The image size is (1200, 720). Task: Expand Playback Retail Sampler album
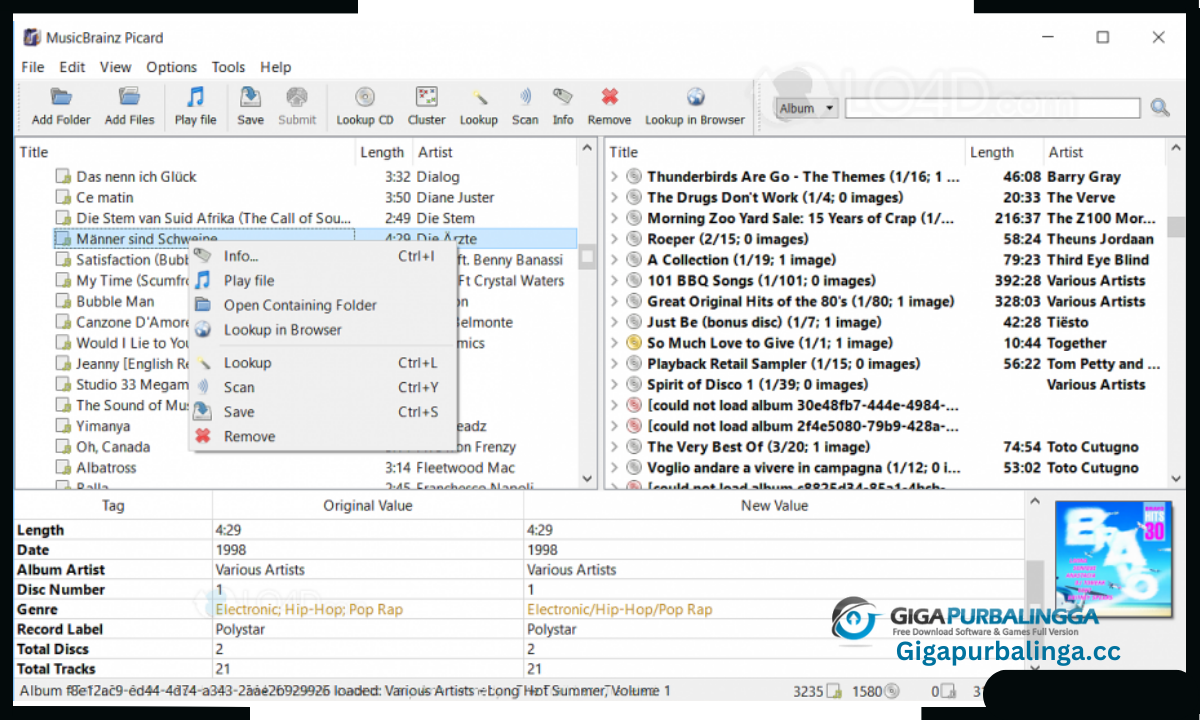(x=614, y=364)
